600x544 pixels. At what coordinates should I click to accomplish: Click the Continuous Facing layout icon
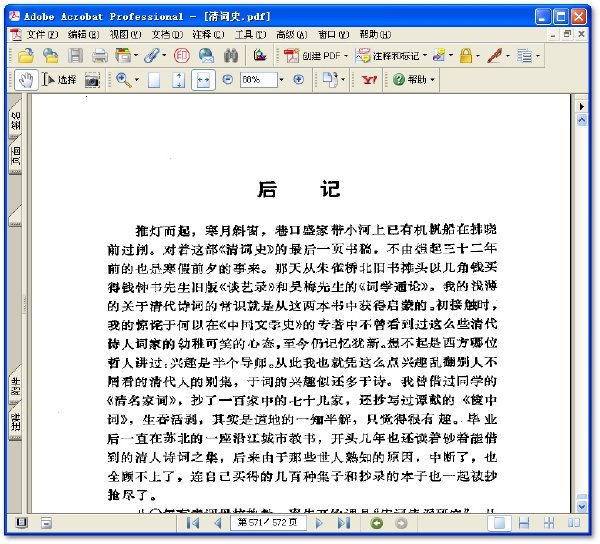point(549,523)
